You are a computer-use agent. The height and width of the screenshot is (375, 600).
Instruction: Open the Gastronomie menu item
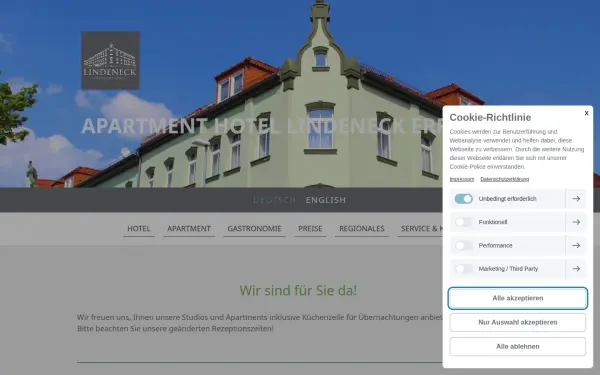pos(254,229)
